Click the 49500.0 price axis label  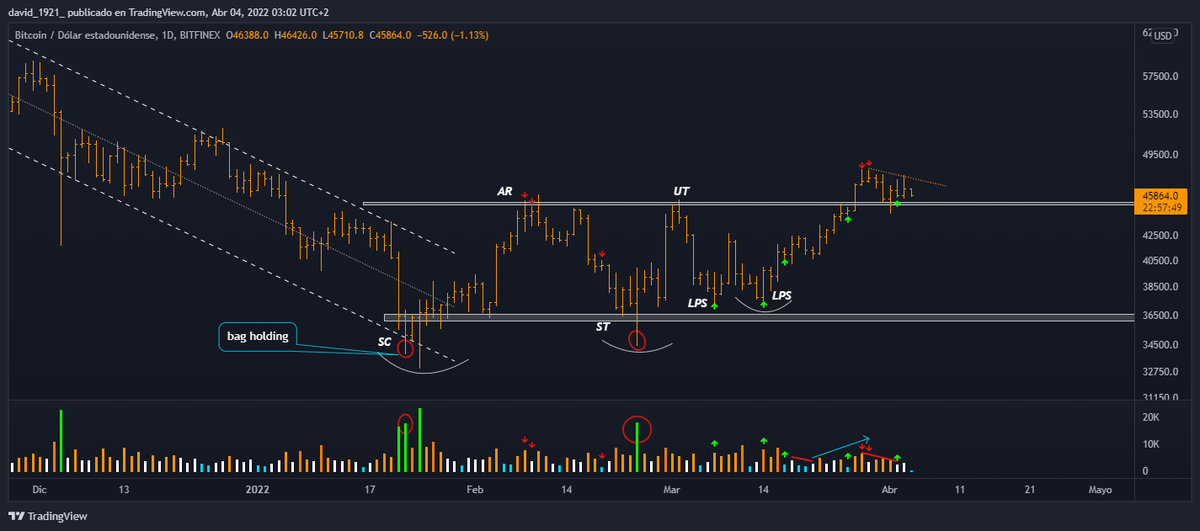(1159, 155)
